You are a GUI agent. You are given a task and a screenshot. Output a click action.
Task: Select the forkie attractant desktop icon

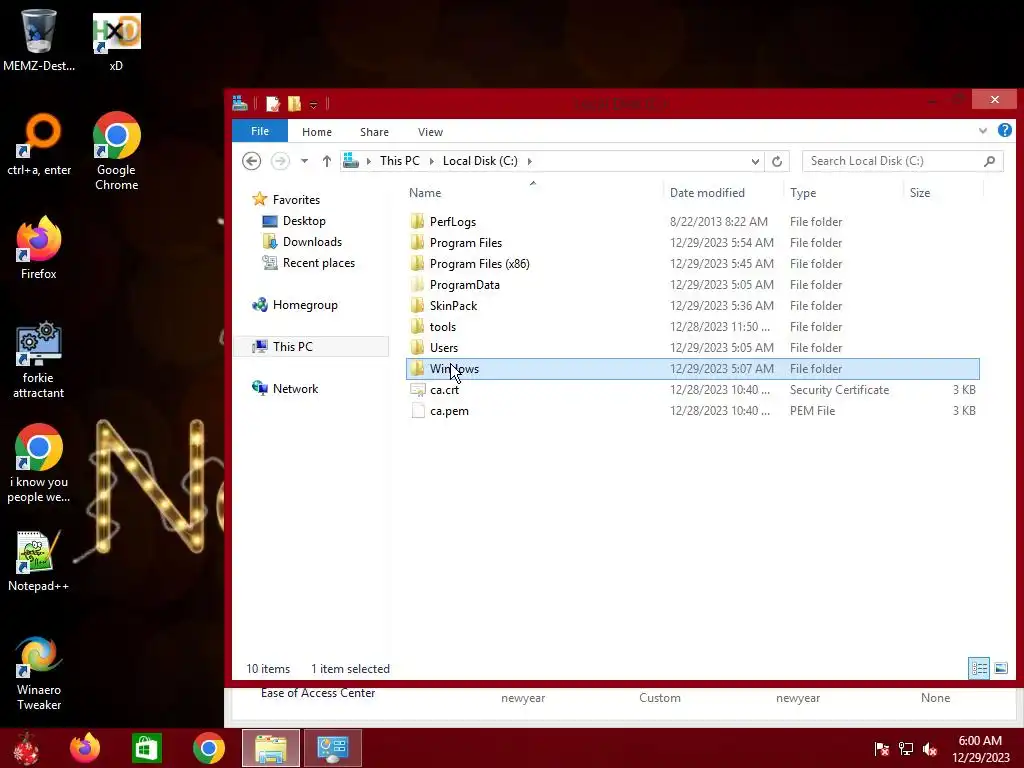point(39,360)
